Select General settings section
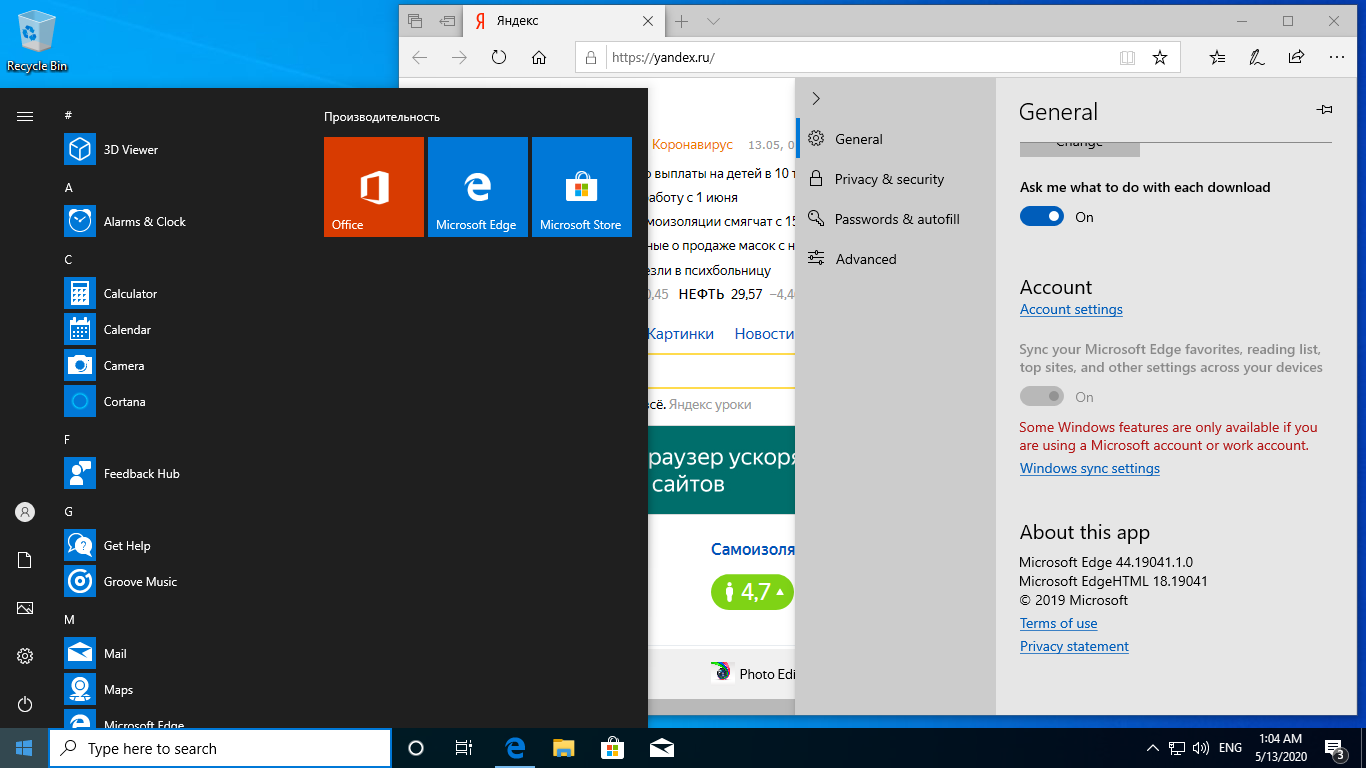The image size is (1366, 768). pyautogui.click(x=896, y=139)
